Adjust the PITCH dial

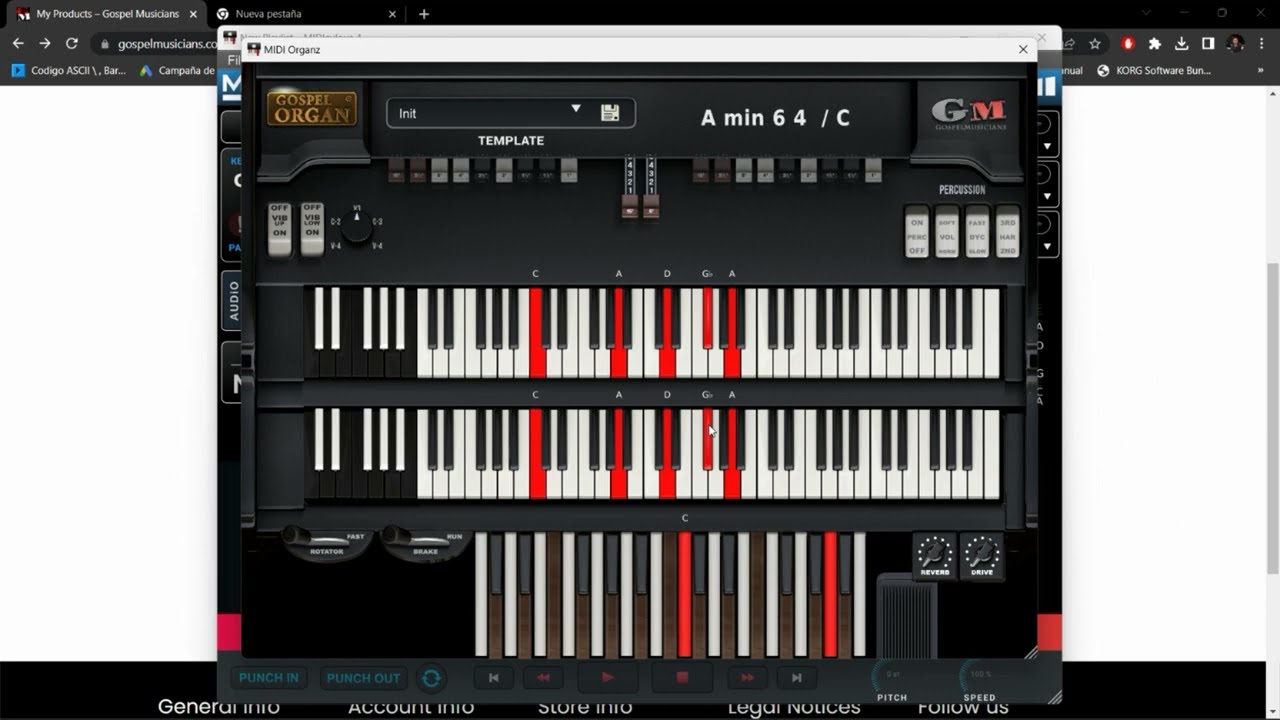(x=892, y=676)
